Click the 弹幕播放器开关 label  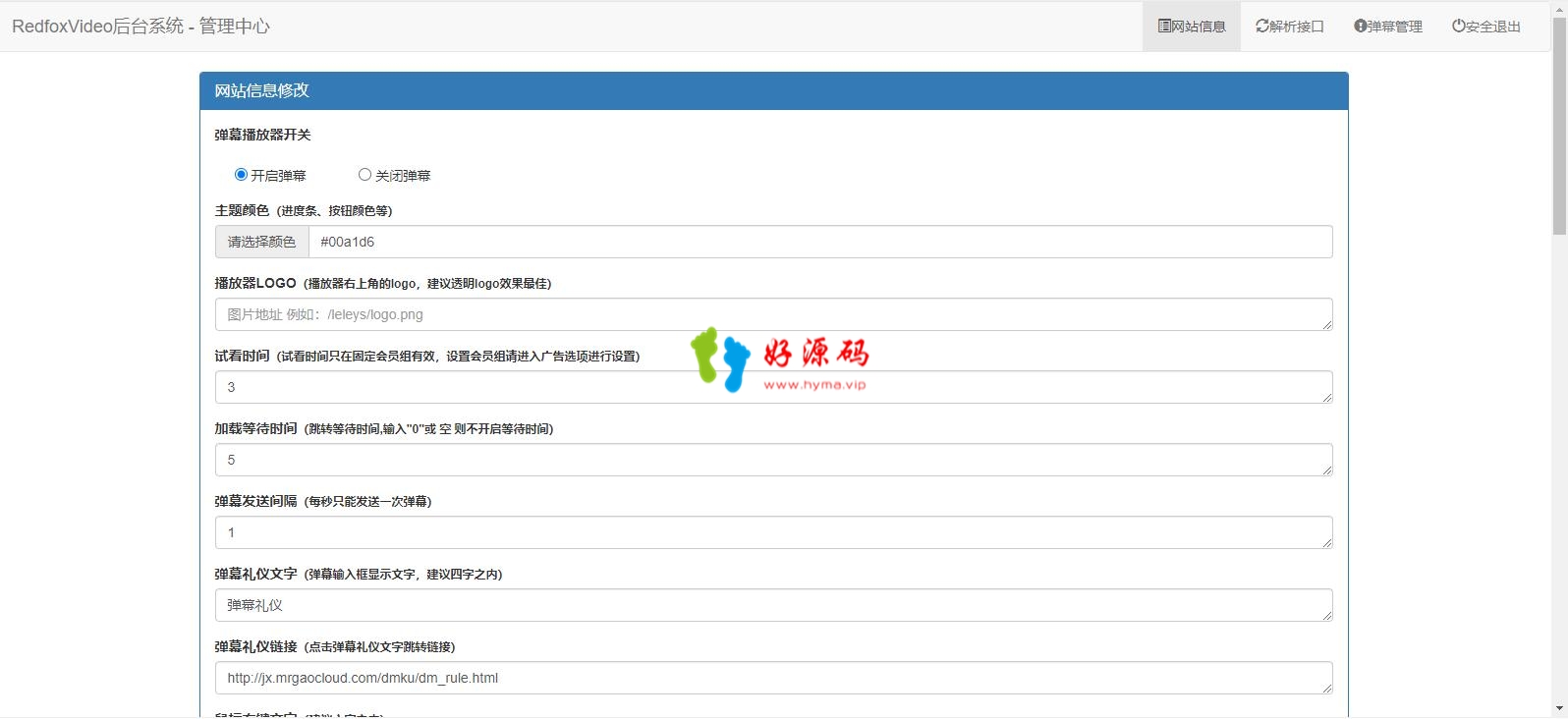pyautogui.click(x=263, y=135)
